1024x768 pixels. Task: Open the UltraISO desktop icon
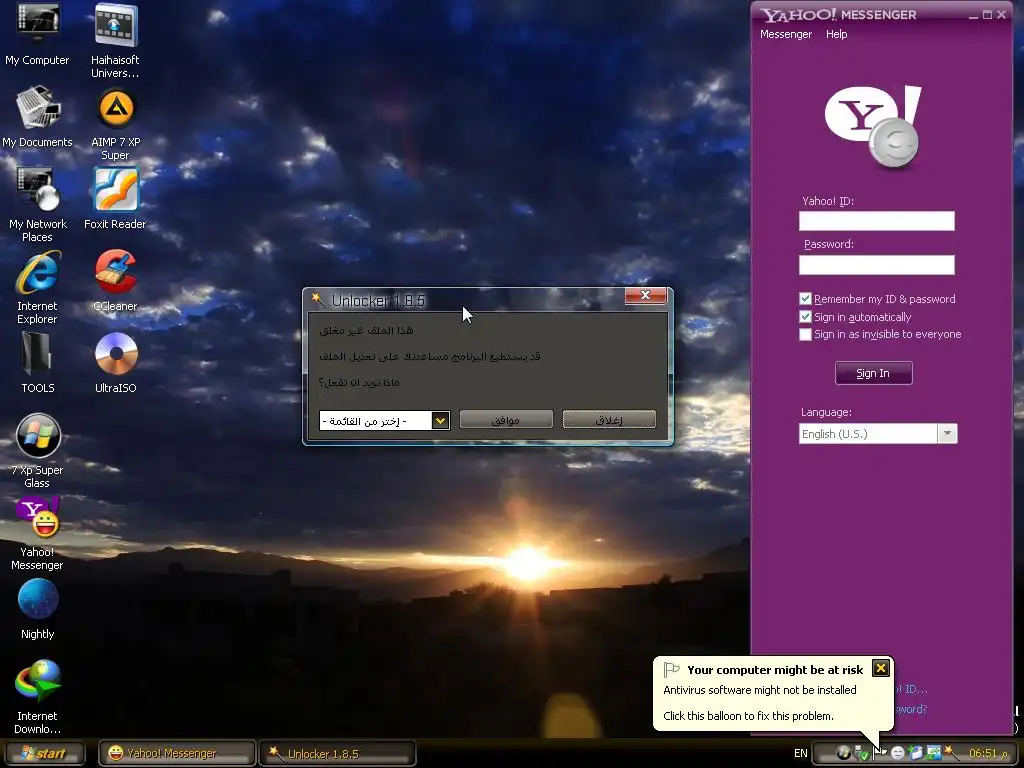coord(115,362)
